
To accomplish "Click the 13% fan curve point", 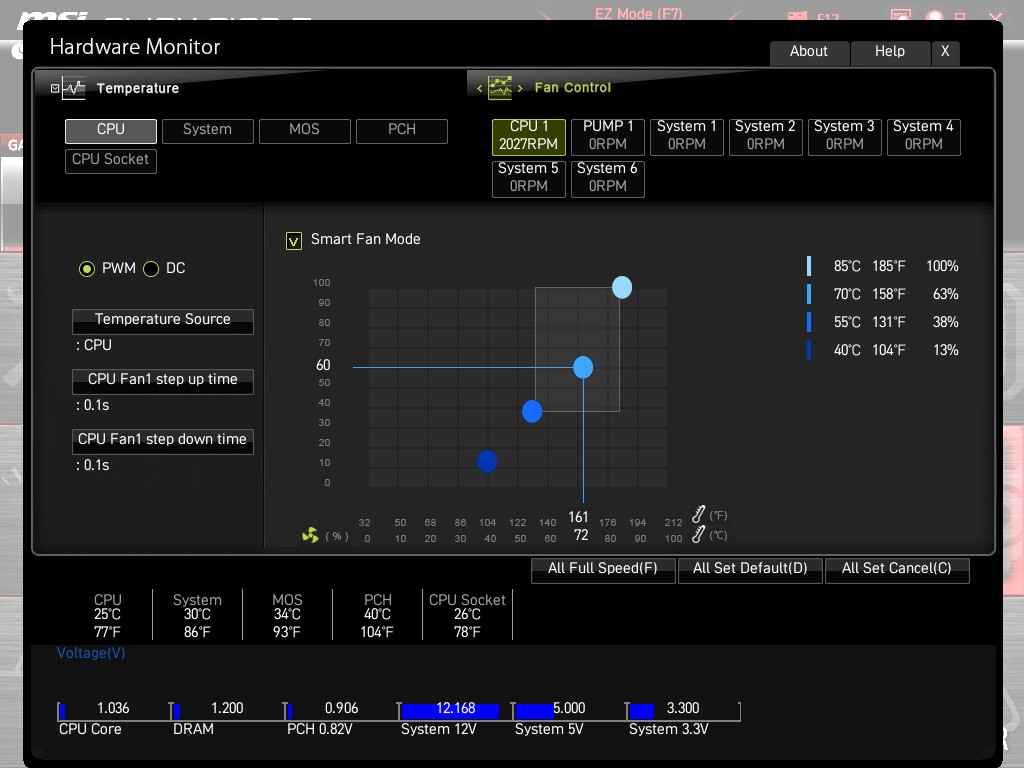I will click(487, 462).
